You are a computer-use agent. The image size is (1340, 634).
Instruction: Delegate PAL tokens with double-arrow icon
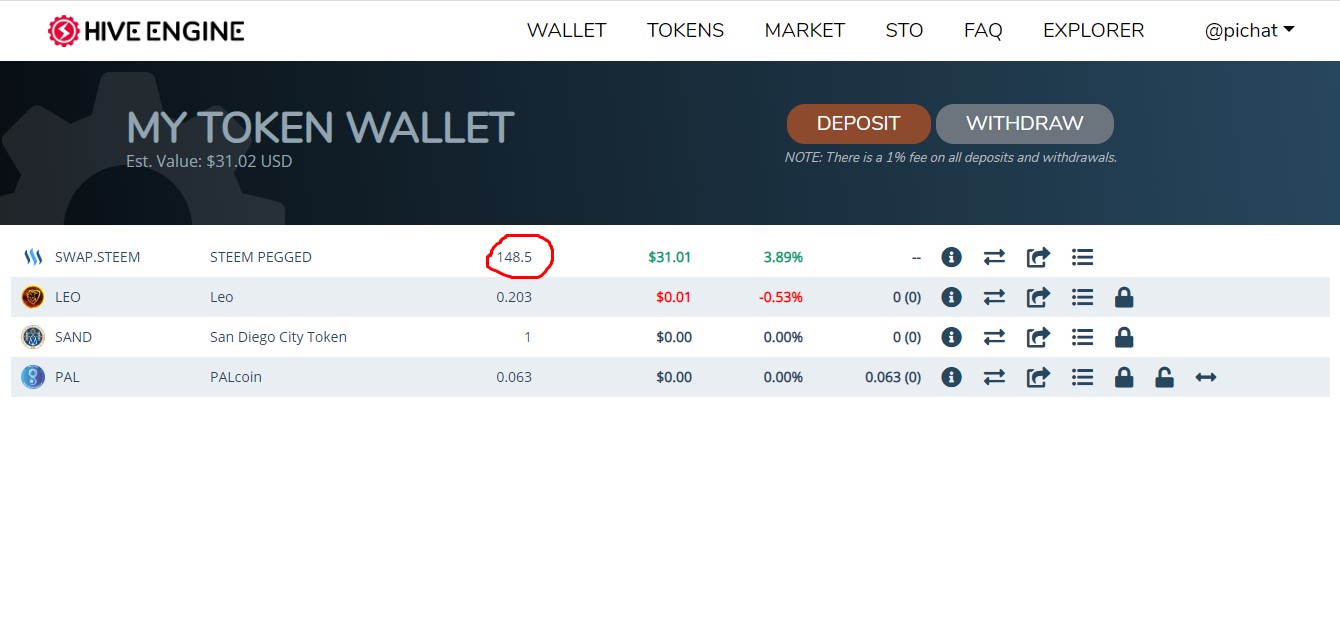tap(1206, 377)
